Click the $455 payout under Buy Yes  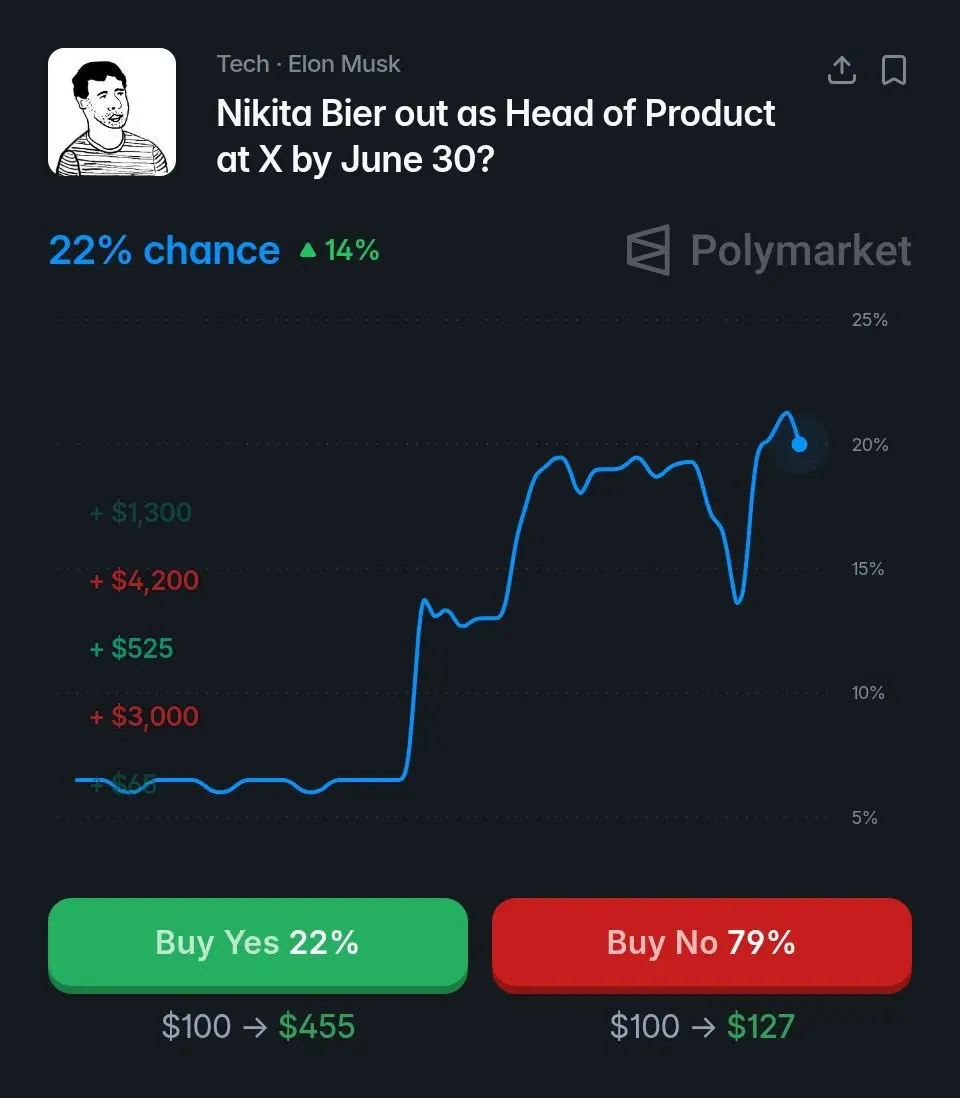pyautogui.click(x=316, y=1027)
